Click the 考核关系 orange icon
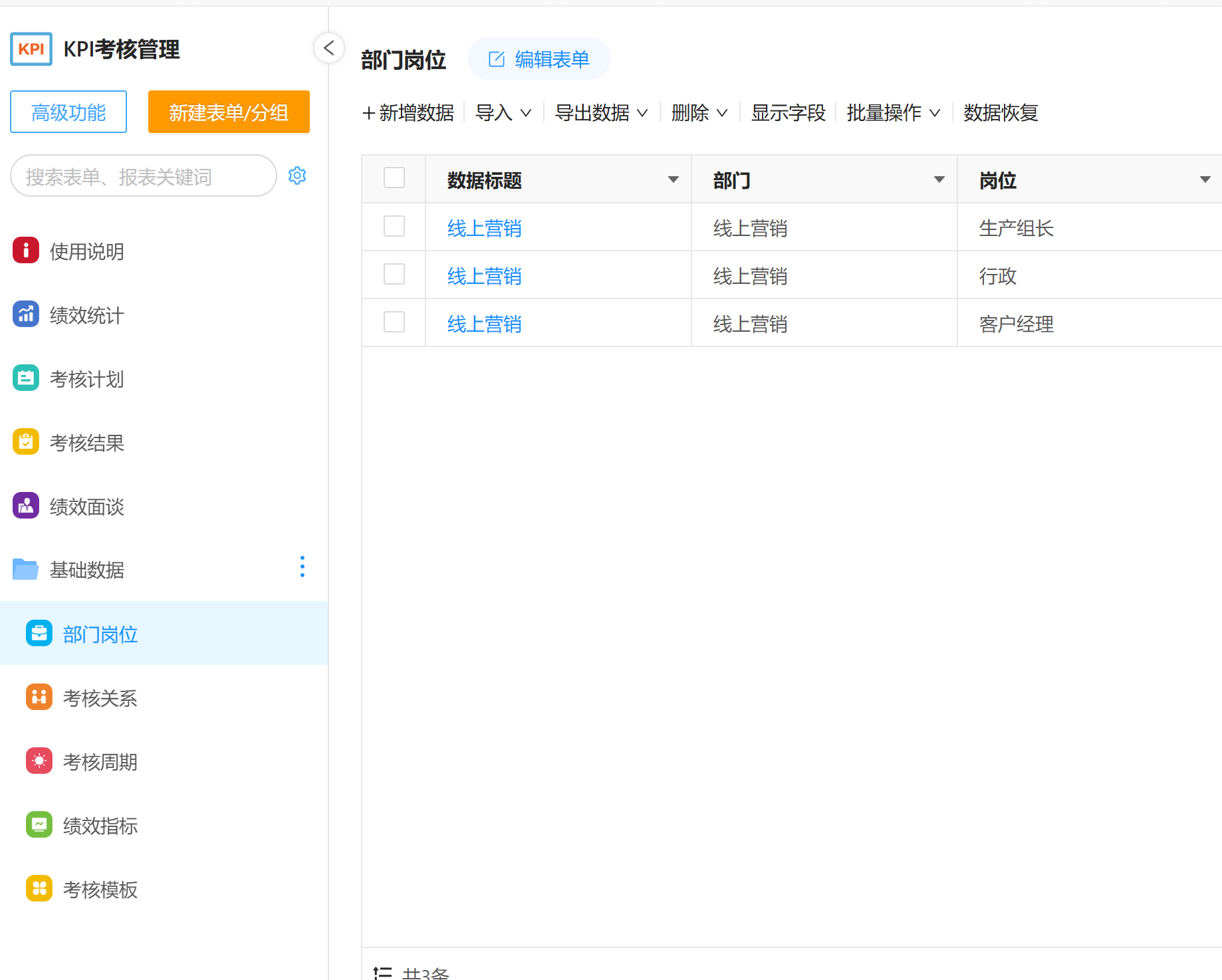 point(39,697)
